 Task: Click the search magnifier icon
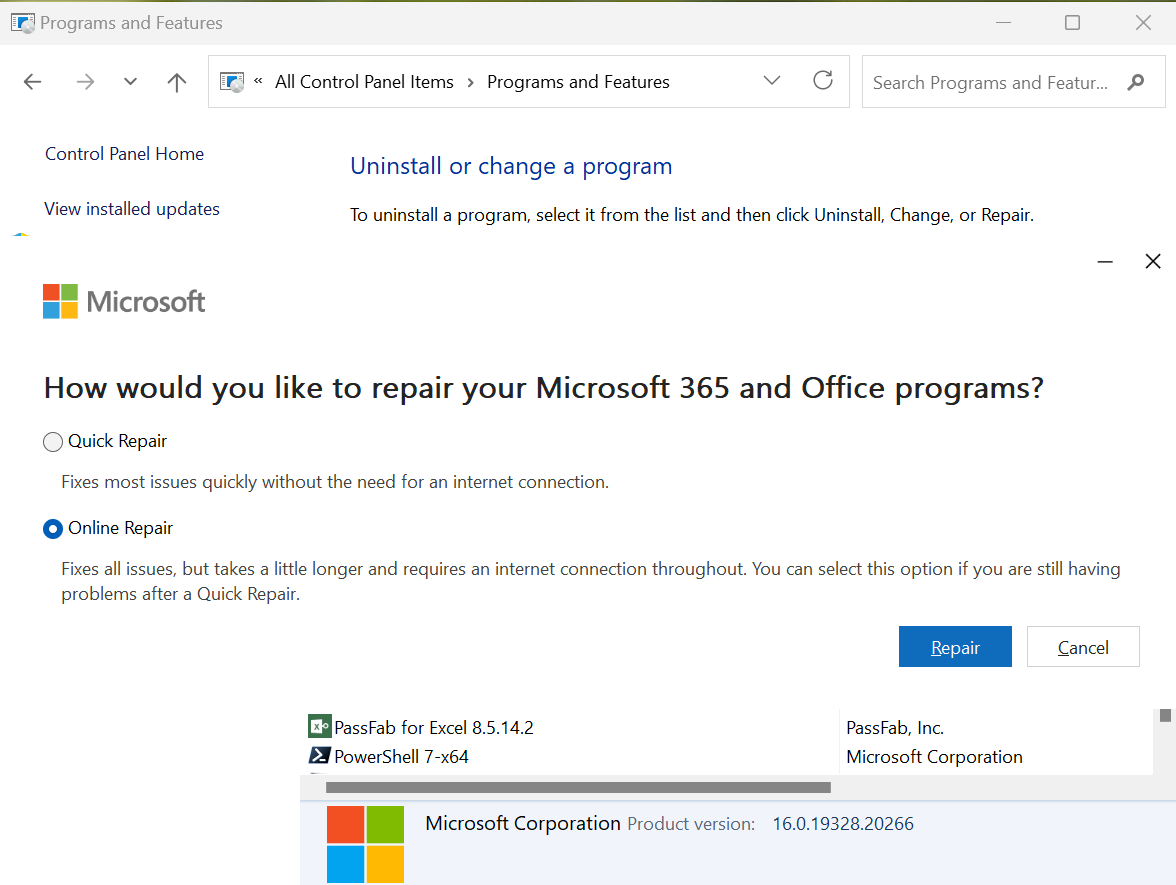click(1136, 82)
